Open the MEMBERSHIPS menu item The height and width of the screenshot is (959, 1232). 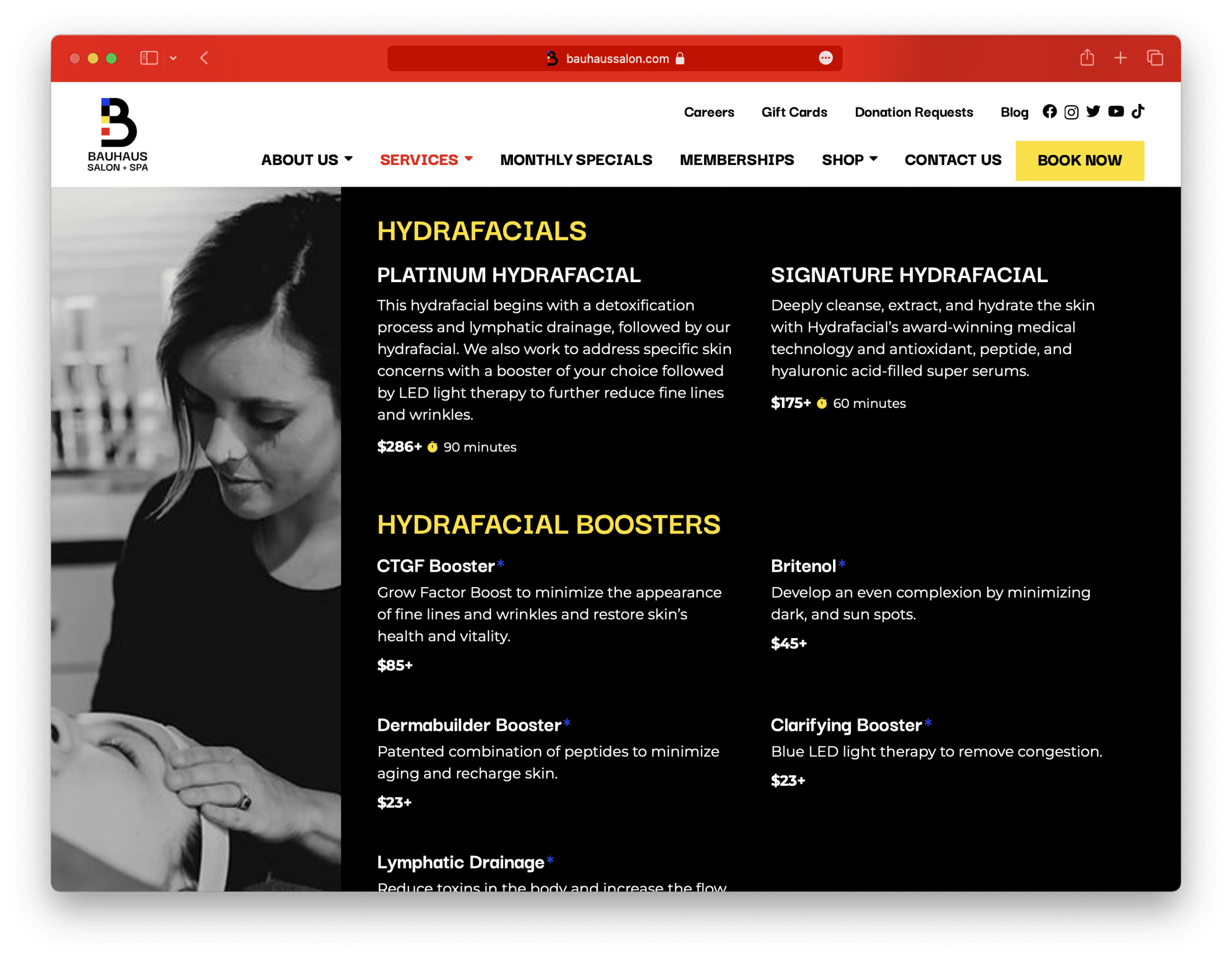[x=737, y=160]
